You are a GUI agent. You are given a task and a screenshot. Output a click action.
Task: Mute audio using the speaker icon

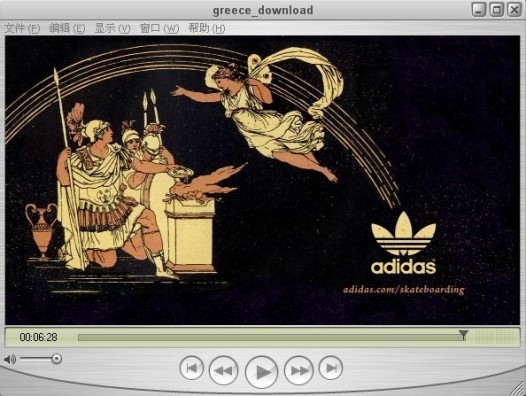click(10, 359)
